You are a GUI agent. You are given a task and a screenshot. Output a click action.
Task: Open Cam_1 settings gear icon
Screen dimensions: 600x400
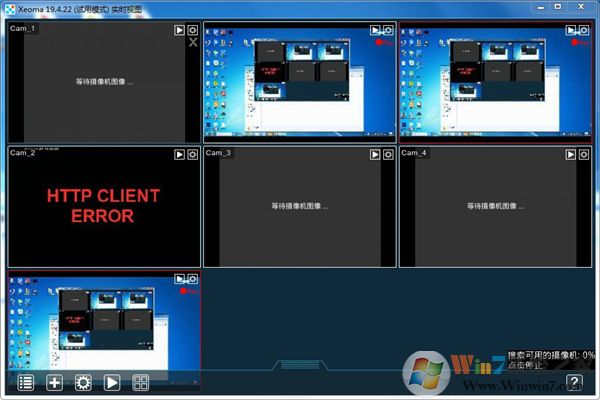(x=192, y=30)
